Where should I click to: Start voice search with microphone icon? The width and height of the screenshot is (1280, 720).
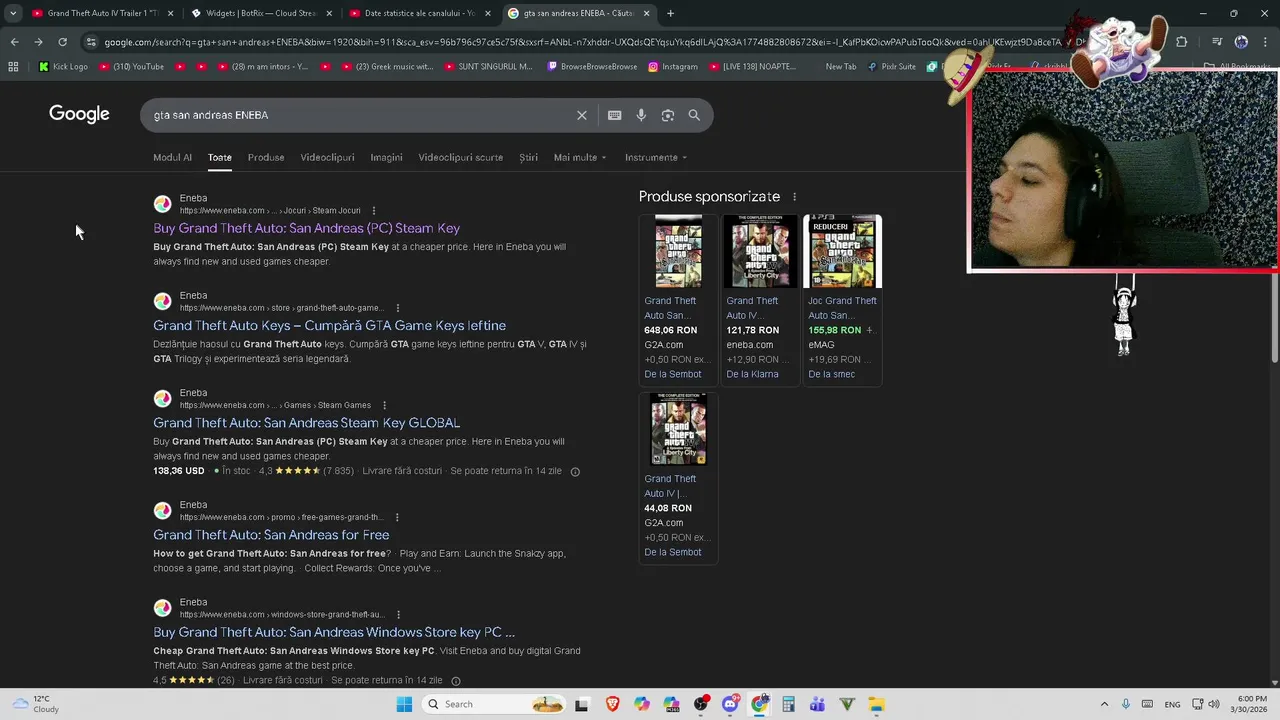tap(641, 115)
